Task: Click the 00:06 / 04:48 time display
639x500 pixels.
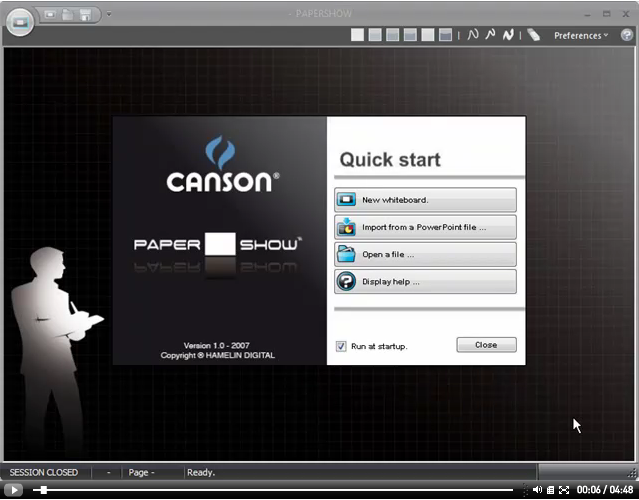Action: click(x=605, y=489)
